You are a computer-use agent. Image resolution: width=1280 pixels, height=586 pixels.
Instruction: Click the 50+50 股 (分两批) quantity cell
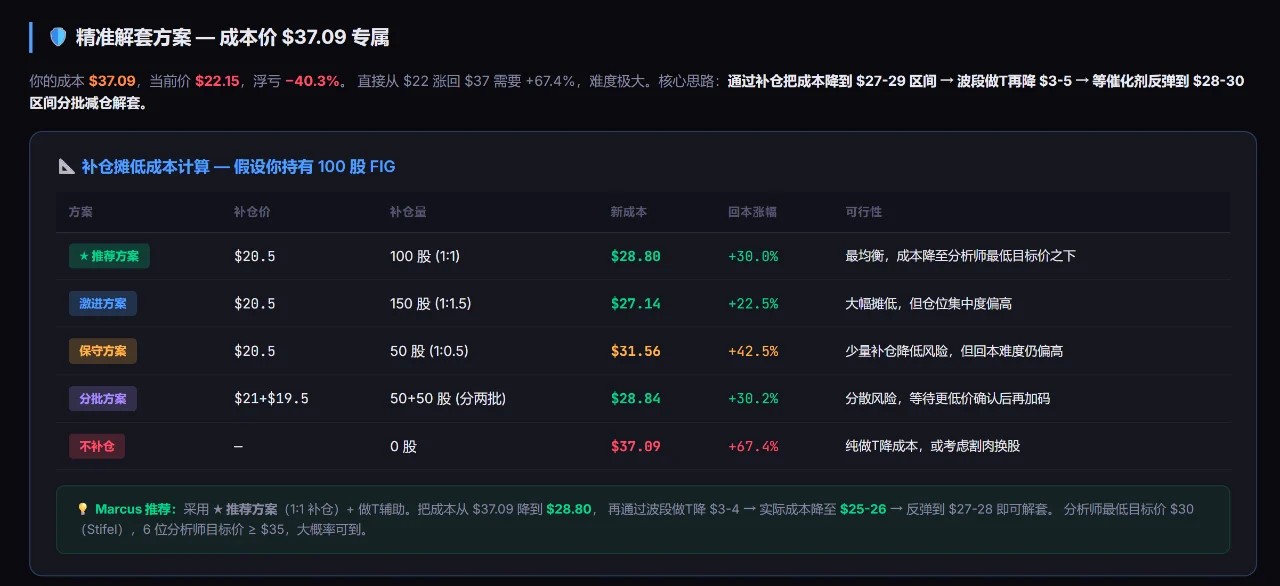448,398
